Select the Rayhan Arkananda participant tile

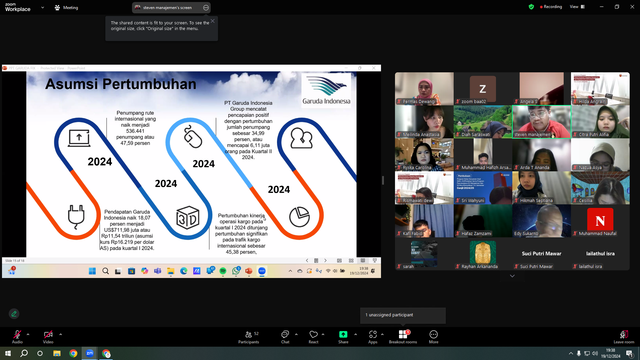[x=483, y=254]
